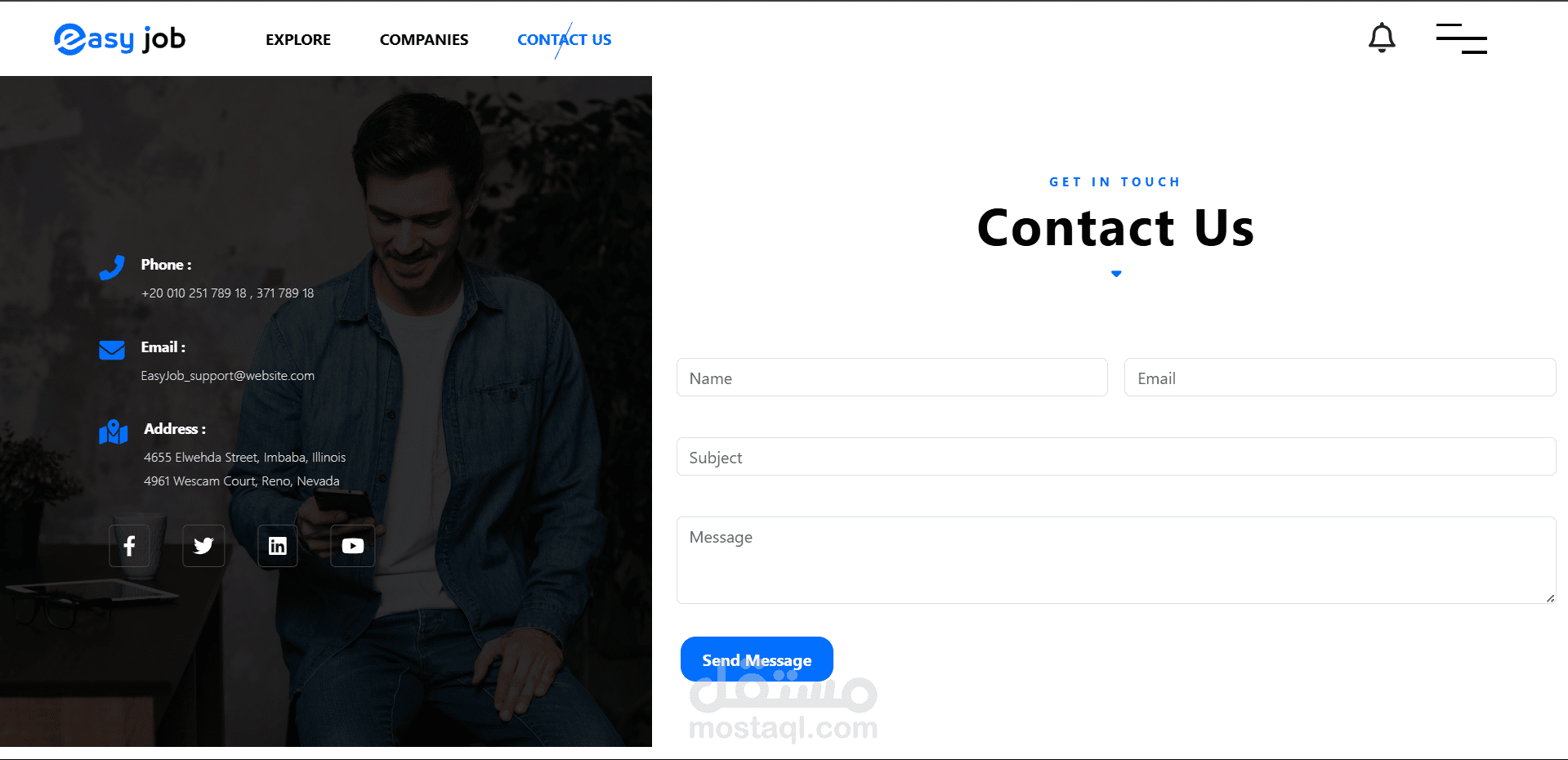Click the blue envelope email icon

[x=112, y=350]
